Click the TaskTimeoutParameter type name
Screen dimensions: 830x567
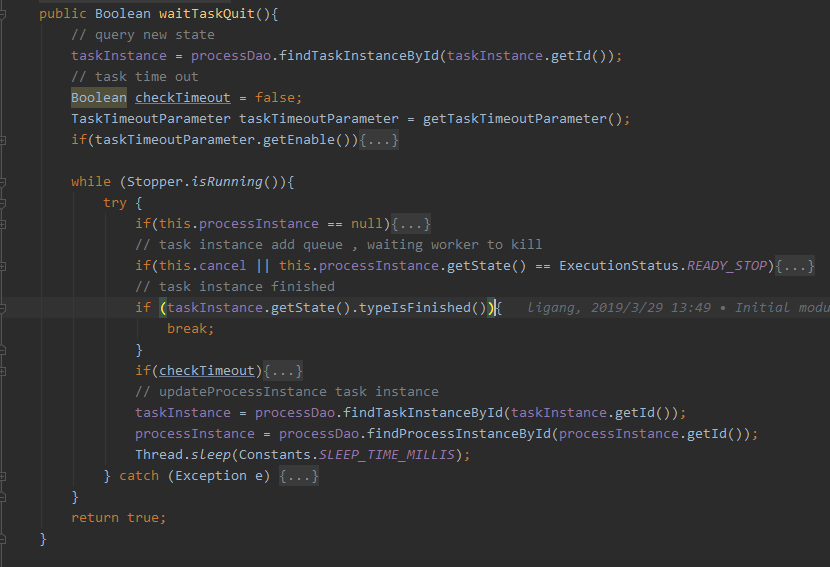[x=151, y=119]
